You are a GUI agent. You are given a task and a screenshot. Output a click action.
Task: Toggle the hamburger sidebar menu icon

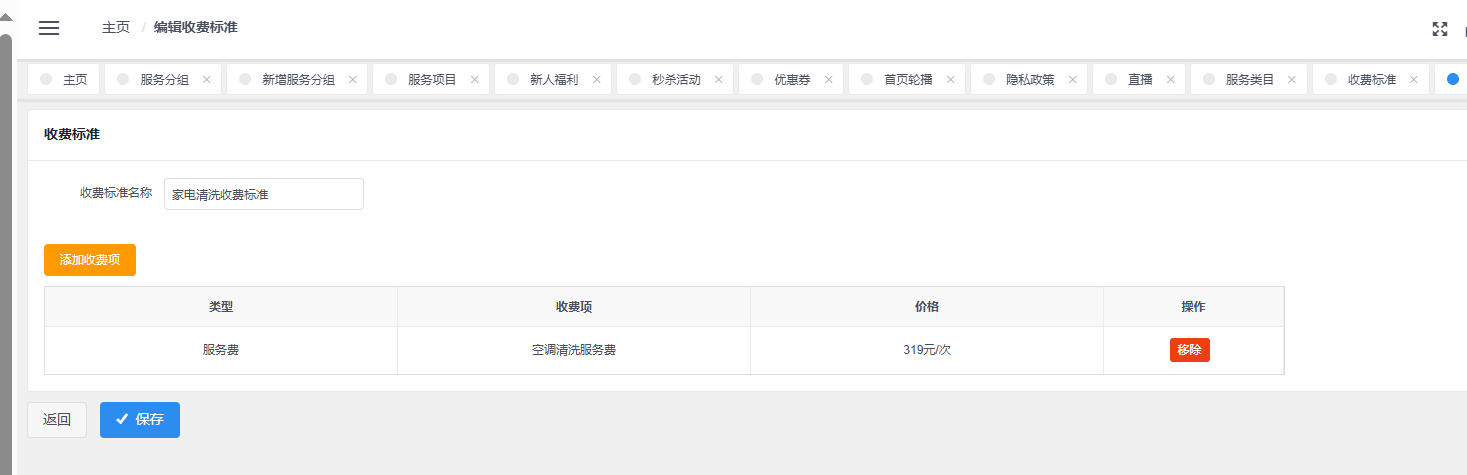[49, 28]
